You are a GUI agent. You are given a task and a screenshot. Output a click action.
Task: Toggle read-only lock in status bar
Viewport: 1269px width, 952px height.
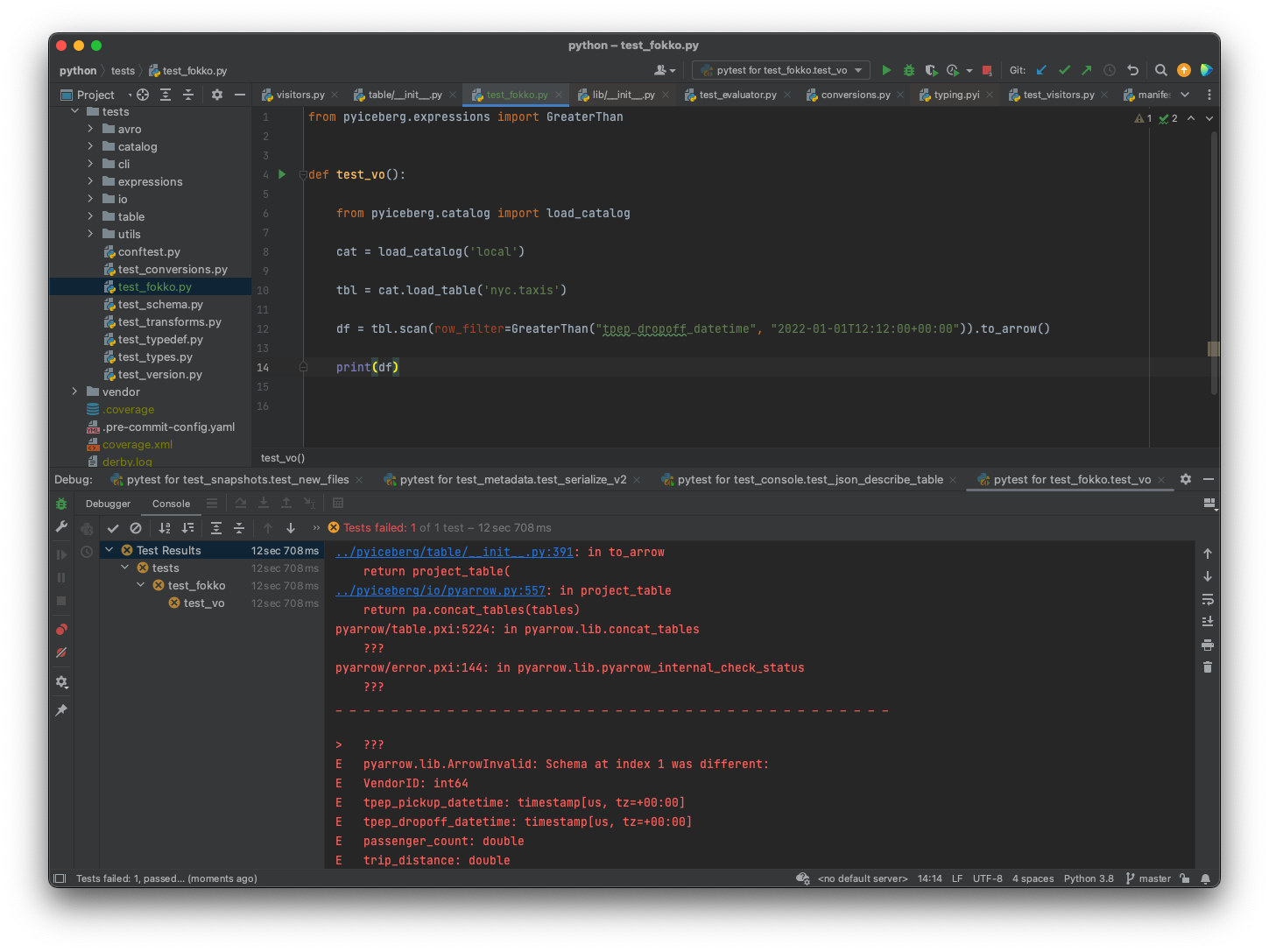[1185, 878]
